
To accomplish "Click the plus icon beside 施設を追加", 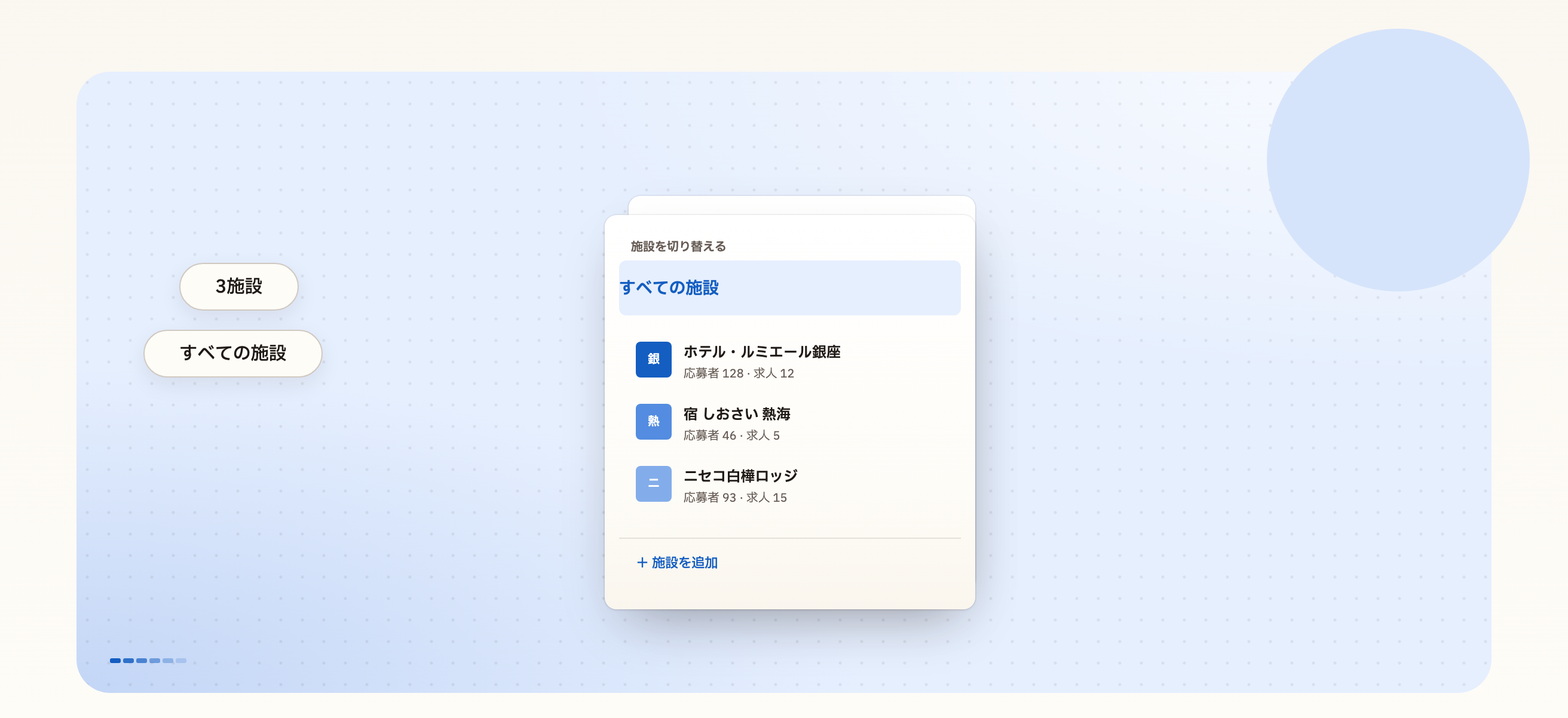I will tap(642, 562).
